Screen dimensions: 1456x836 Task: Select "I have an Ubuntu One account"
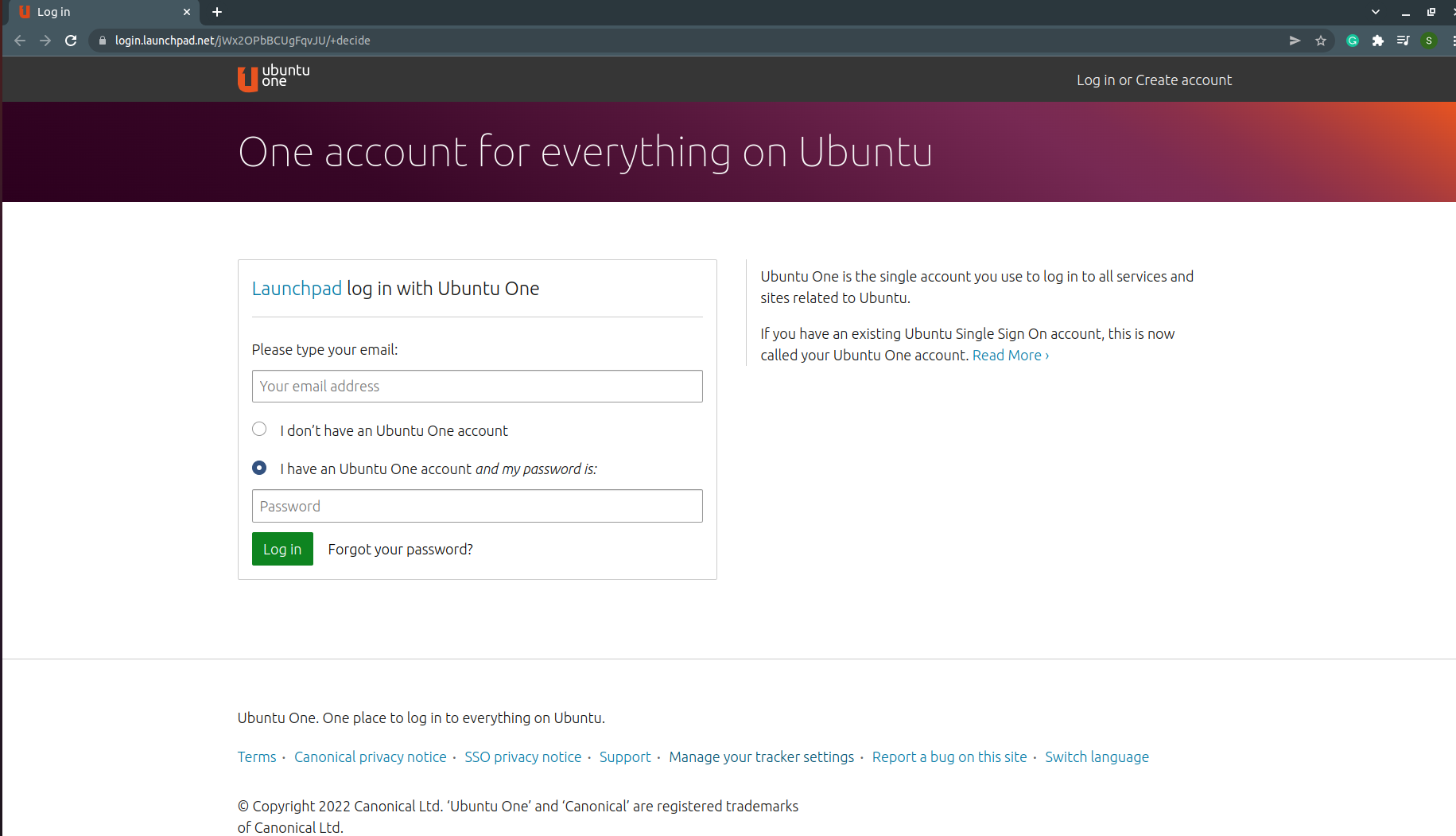tap(259, 468)
